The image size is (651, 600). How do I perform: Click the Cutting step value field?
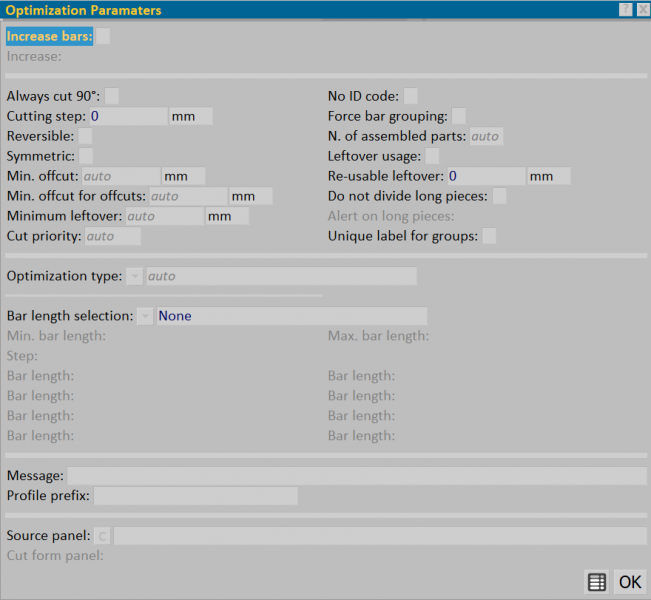pyautogui.click(x=129, y=116)
